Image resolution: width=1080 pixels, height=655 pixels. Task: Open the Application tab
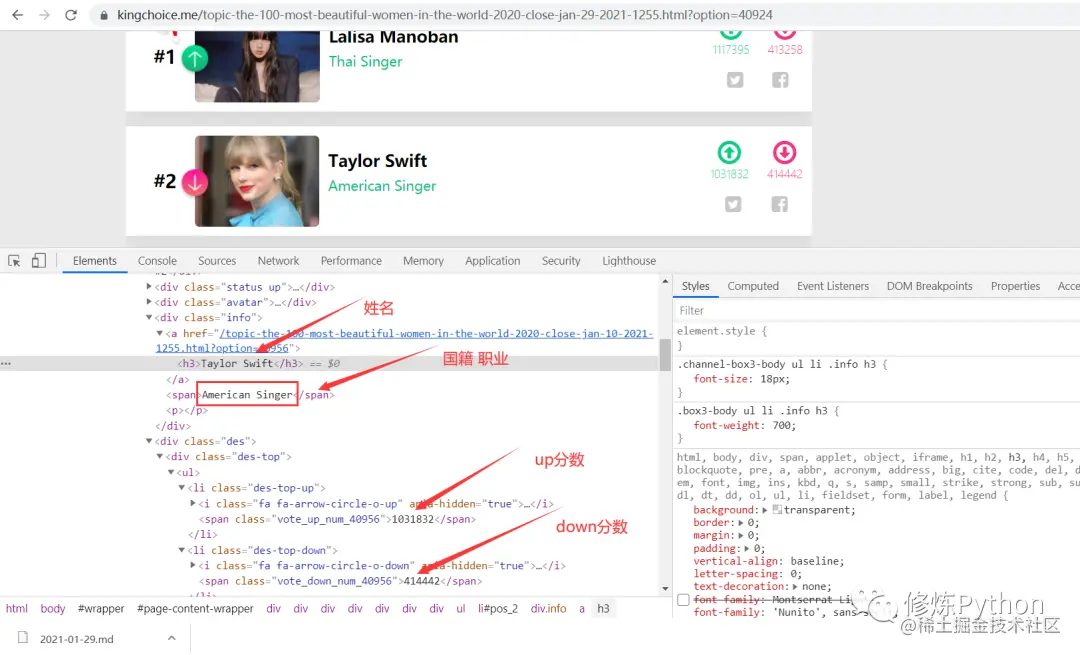click(492, 261)
